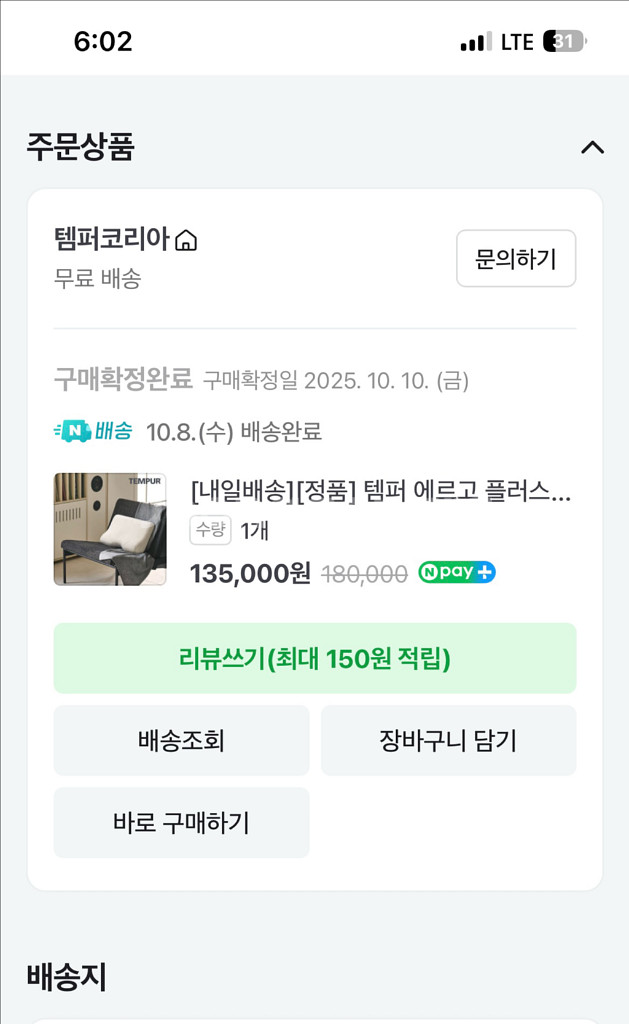The width and height of the screenshot is (629, 1024).
Task: Add item via 장바구니 담기 button
Action: point(448,741)
